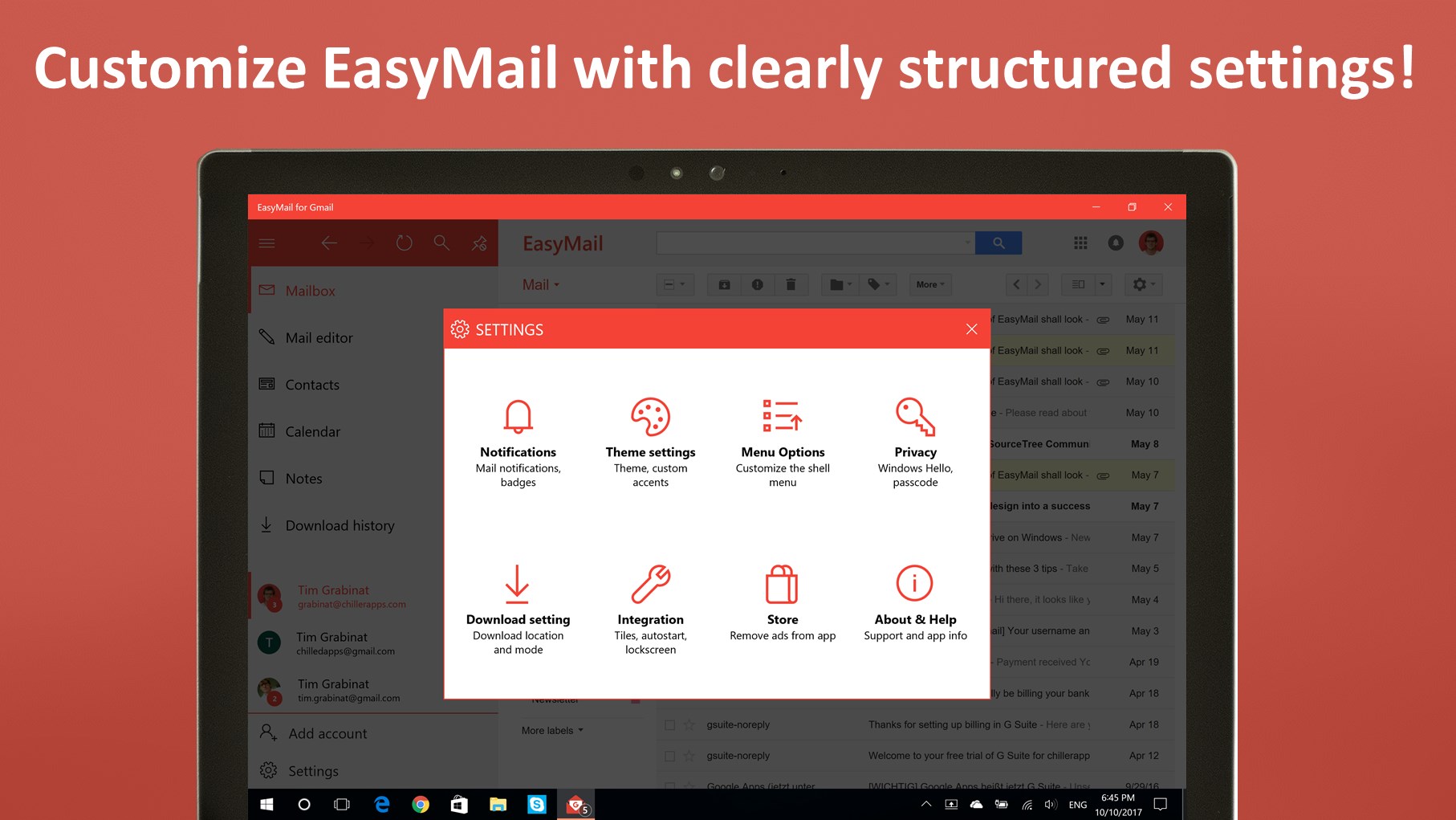
Task: Open Download history from the sidebar
Action: point(373,525)
